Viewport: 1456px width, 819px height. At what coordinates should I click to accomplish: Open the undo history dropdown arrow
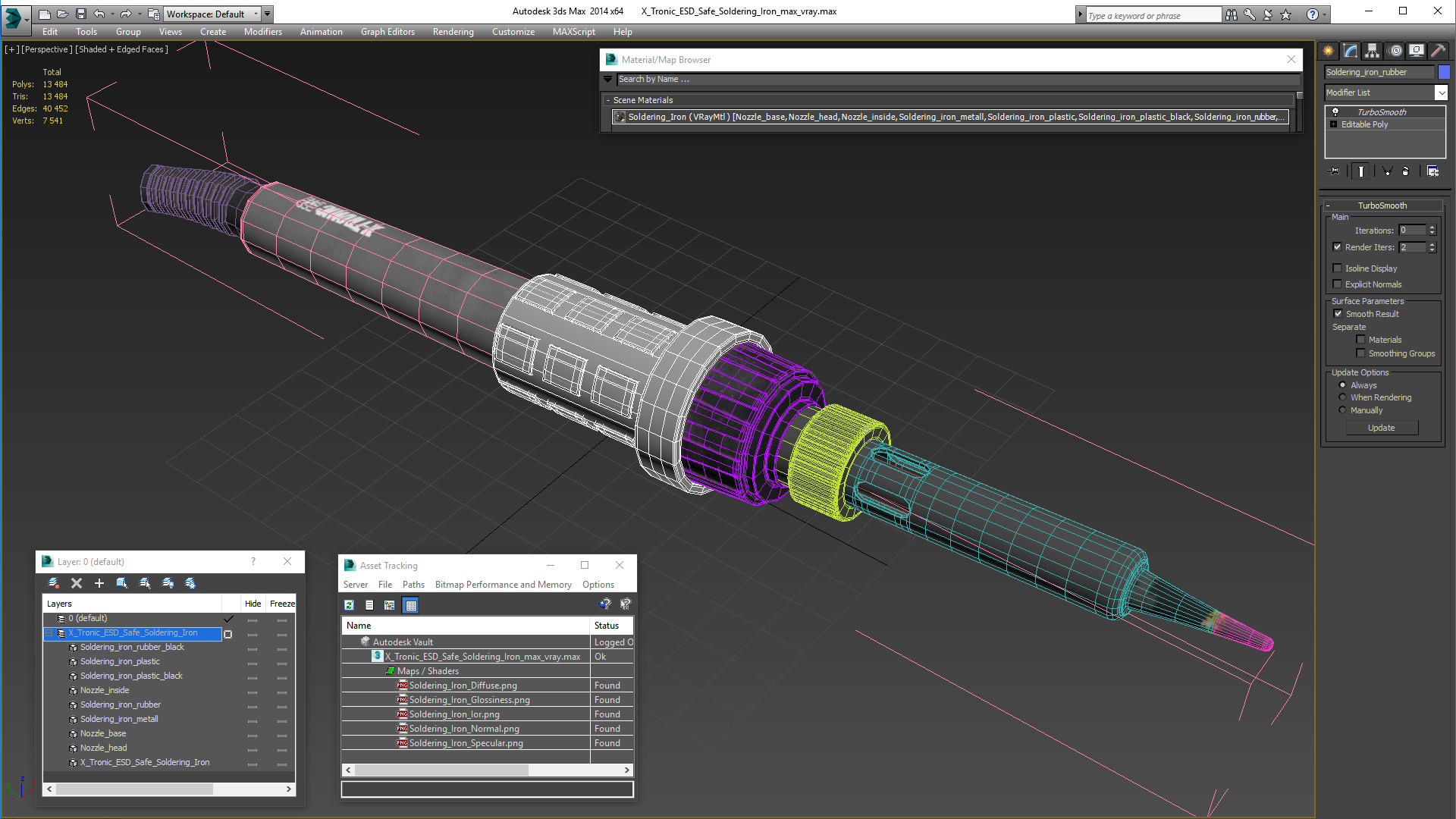112,14
